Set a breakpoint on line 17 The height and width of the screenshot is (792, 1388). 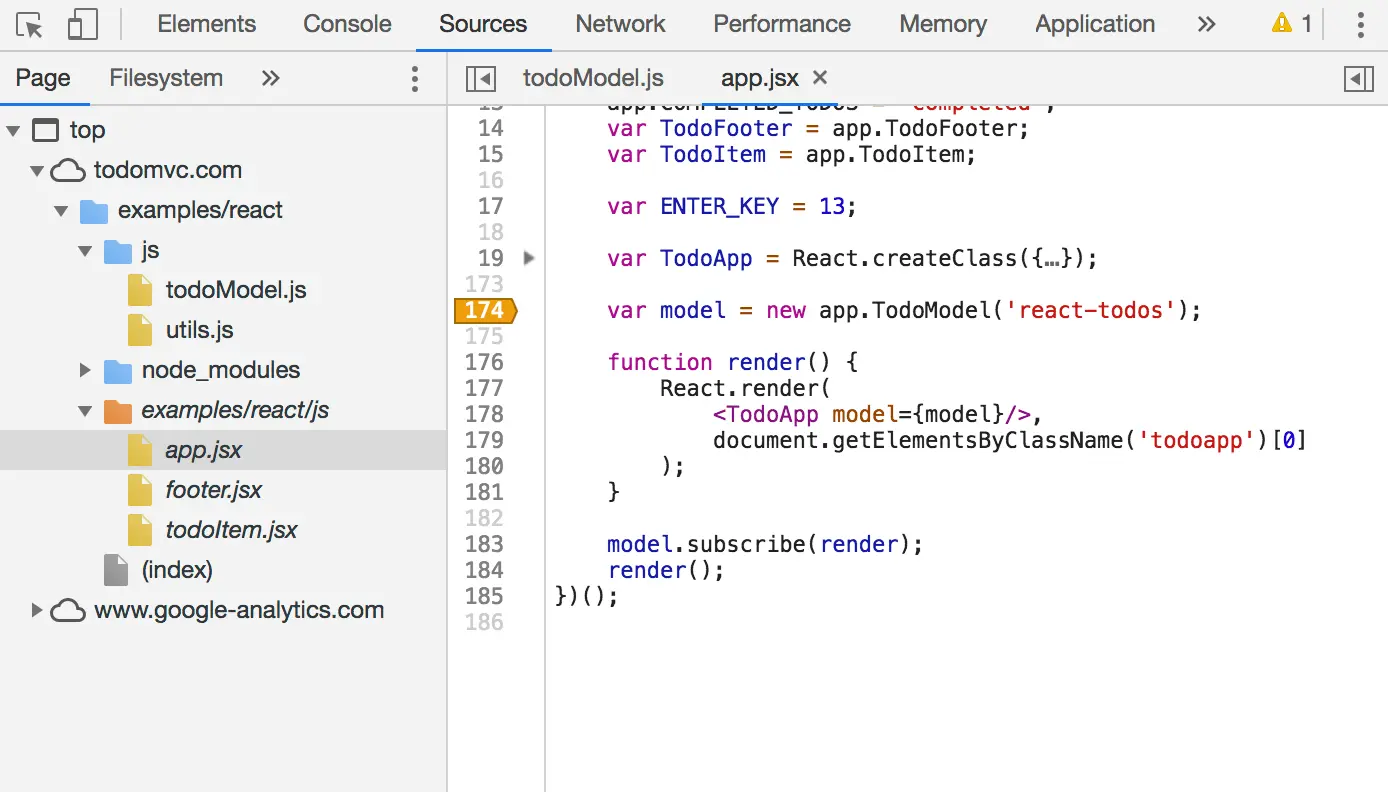click(491, 206)
